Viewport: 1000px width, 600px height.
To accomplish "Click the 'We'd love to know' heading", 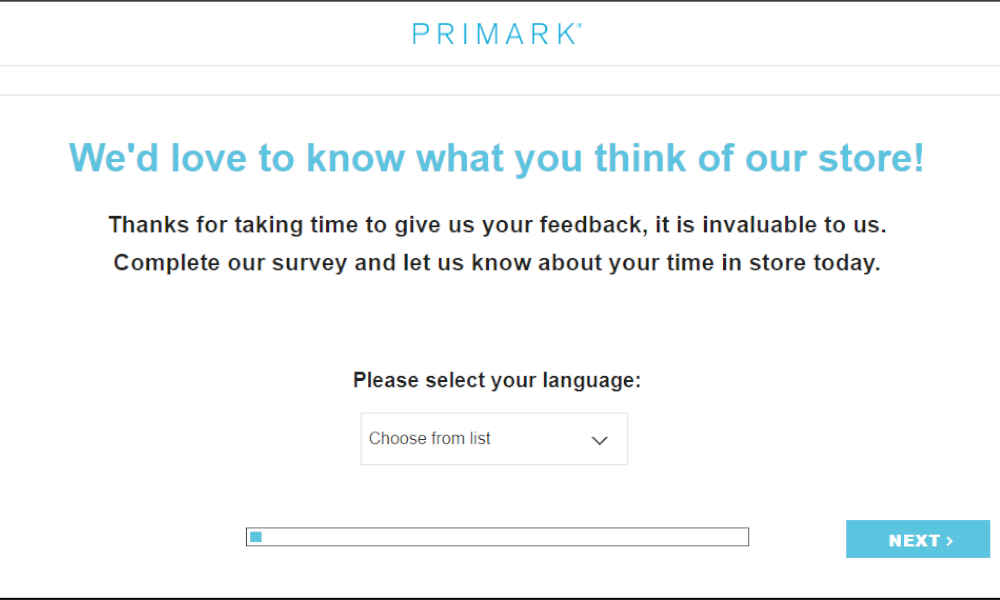I will pyautogui.click(x=497, y=157).
